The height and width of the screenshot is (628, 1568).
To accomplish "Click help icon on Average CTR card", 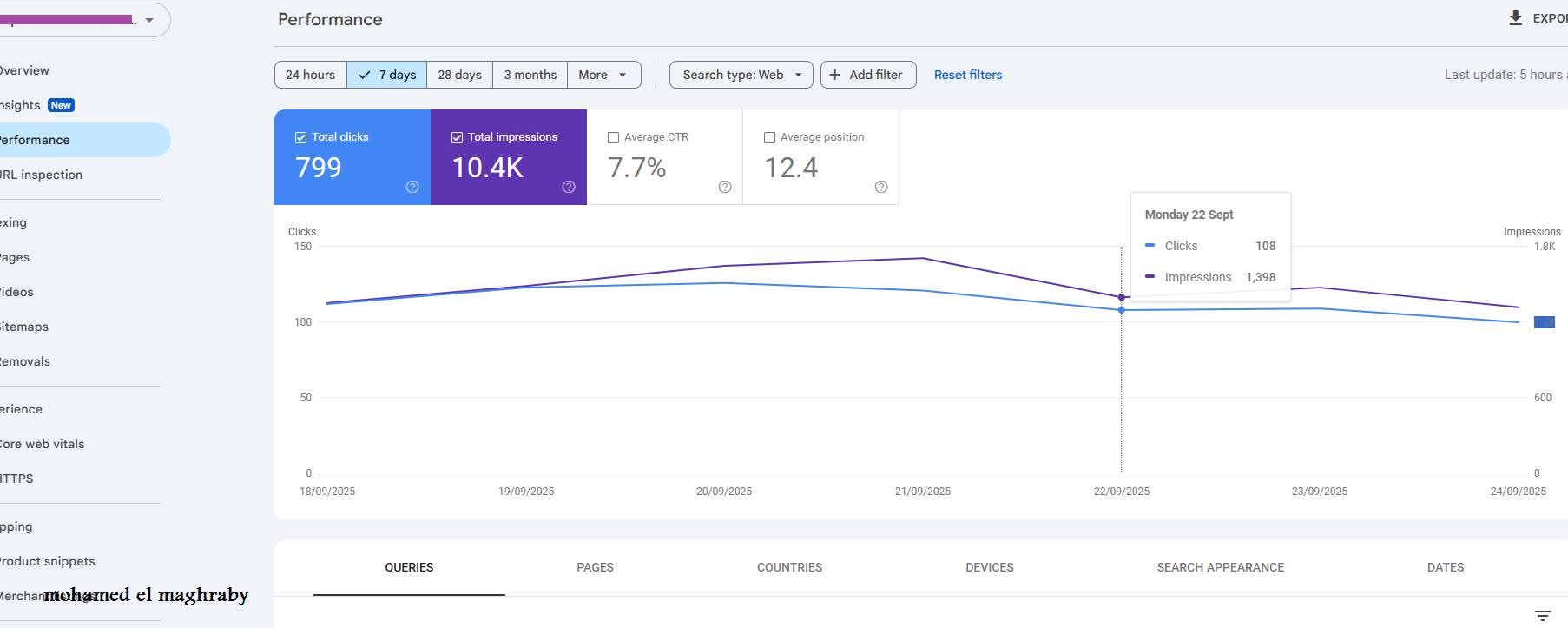I will pyautogui.click(x=725, y=187).
